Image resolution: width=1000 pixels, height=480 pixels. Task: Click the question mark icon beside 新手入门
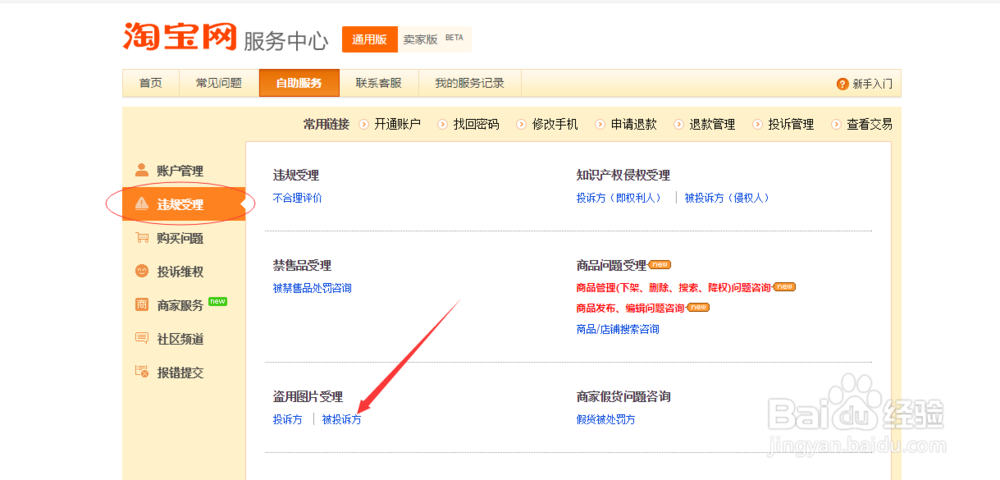(842, 84)
